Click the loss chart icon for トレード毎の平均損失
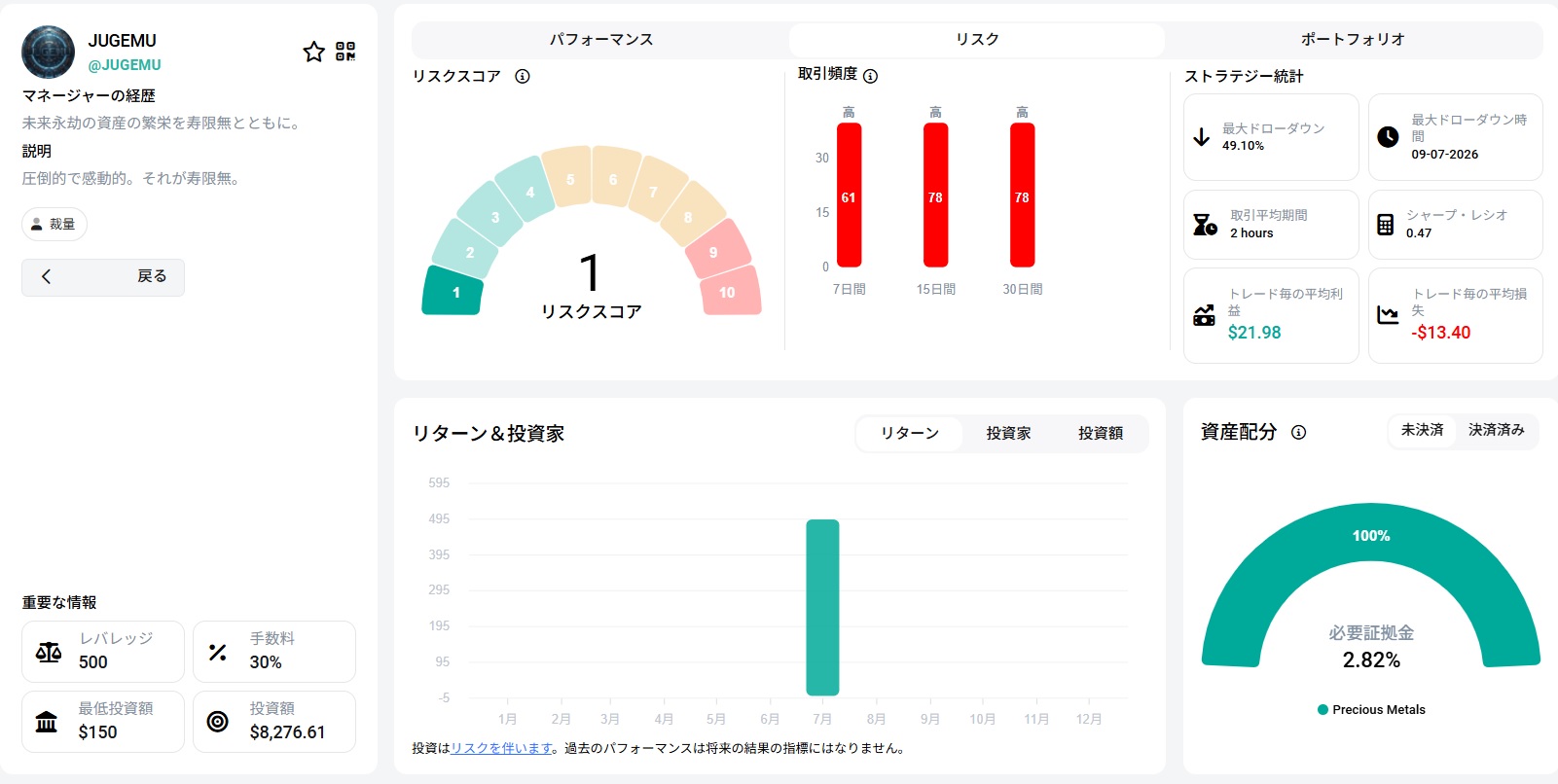Viewport: 1558px width, 784px height. (x=1388, y=315)
